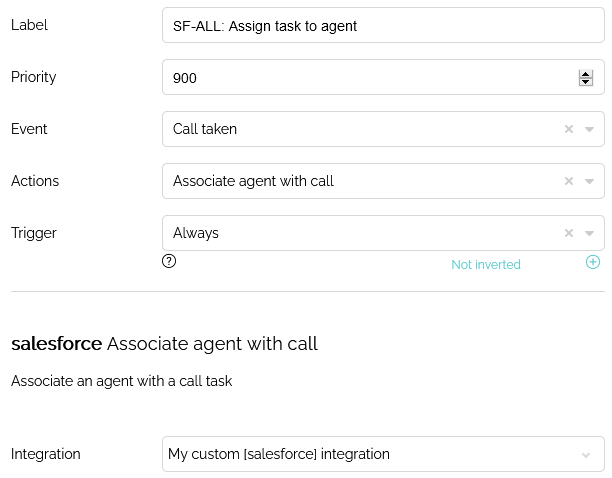Click the Trigger field label
612x478 pixels.
click(x=34, y=233)
